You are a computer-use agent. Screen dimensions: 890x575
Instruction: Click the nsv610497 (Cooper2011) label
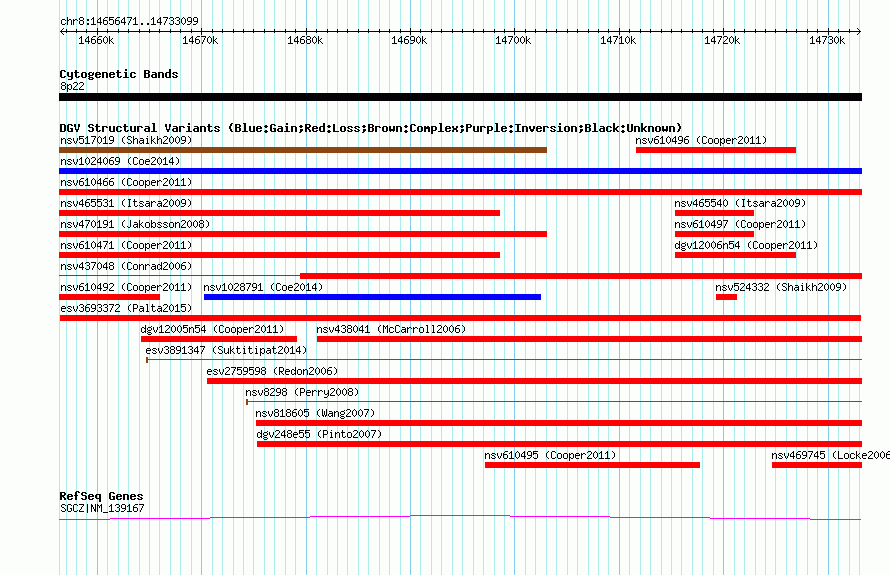coord(740,224)
